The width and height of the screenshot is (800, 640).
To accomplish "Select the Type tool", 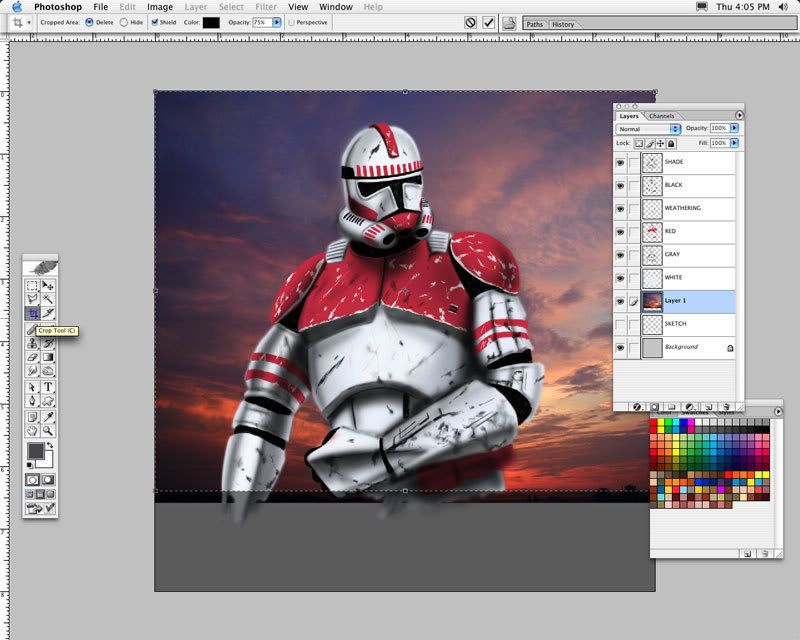I will [x=48, y=387].
